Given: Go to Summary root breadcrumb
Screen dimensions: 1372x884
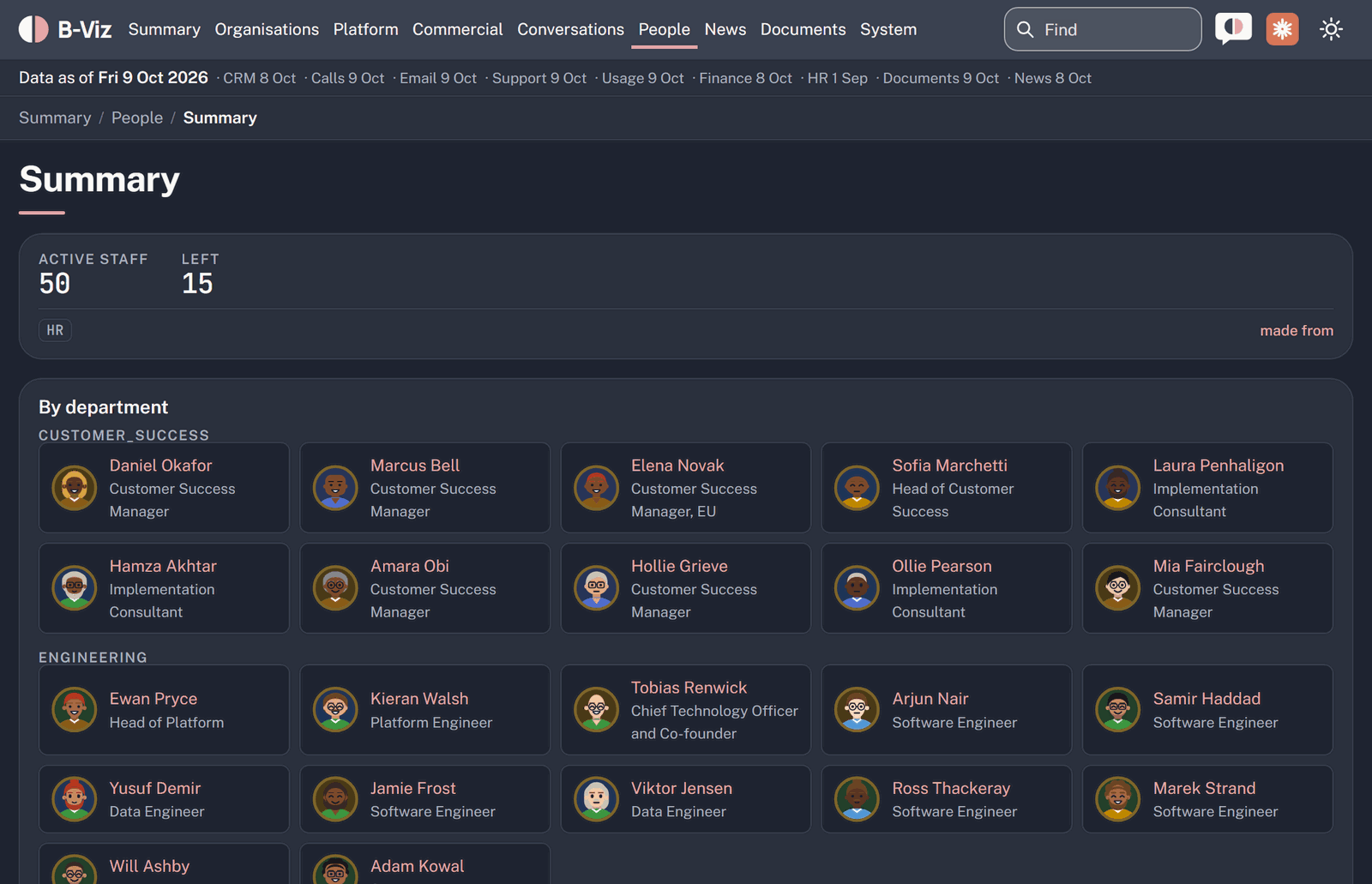Looking at the screenshot, I should click(x=55, y=117).
